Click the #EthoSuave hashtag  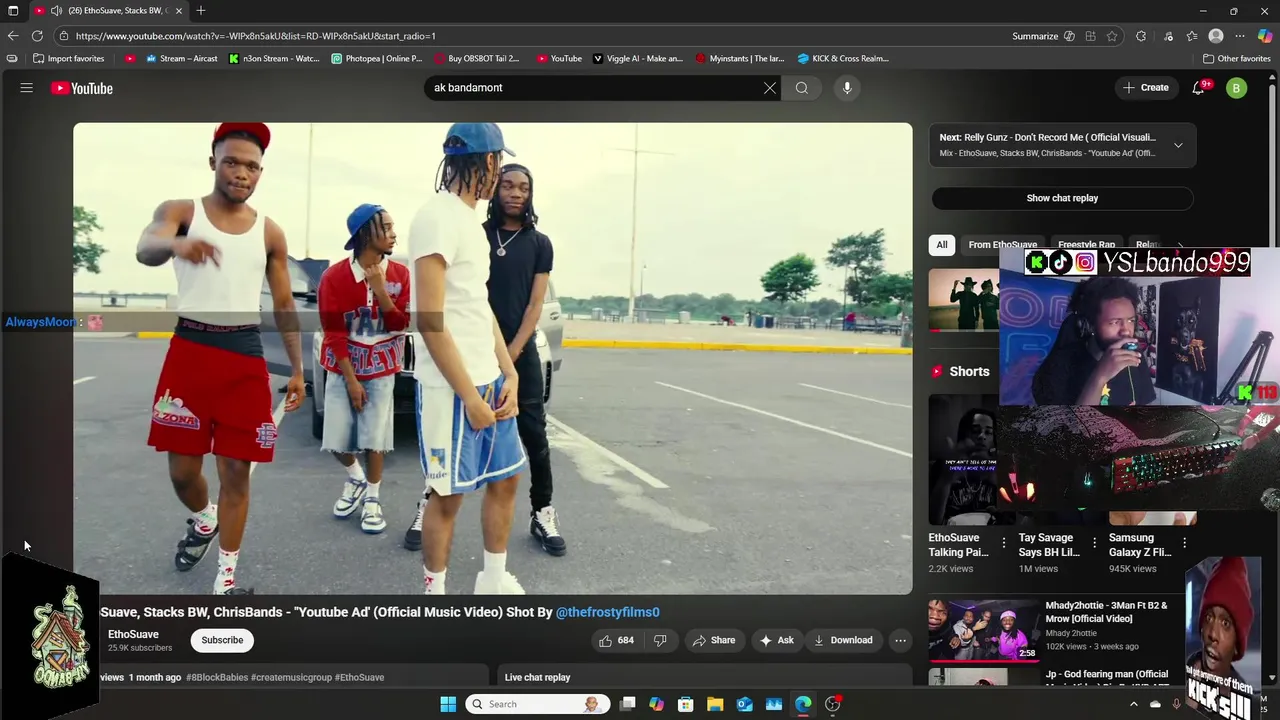[x=359, y=677]
